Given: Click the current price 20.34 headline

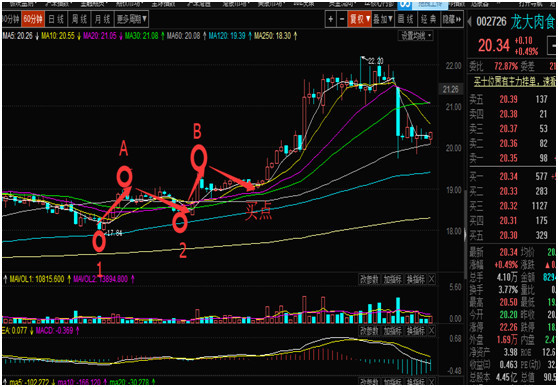Looking at the screenshot, I should pos(494,46).
